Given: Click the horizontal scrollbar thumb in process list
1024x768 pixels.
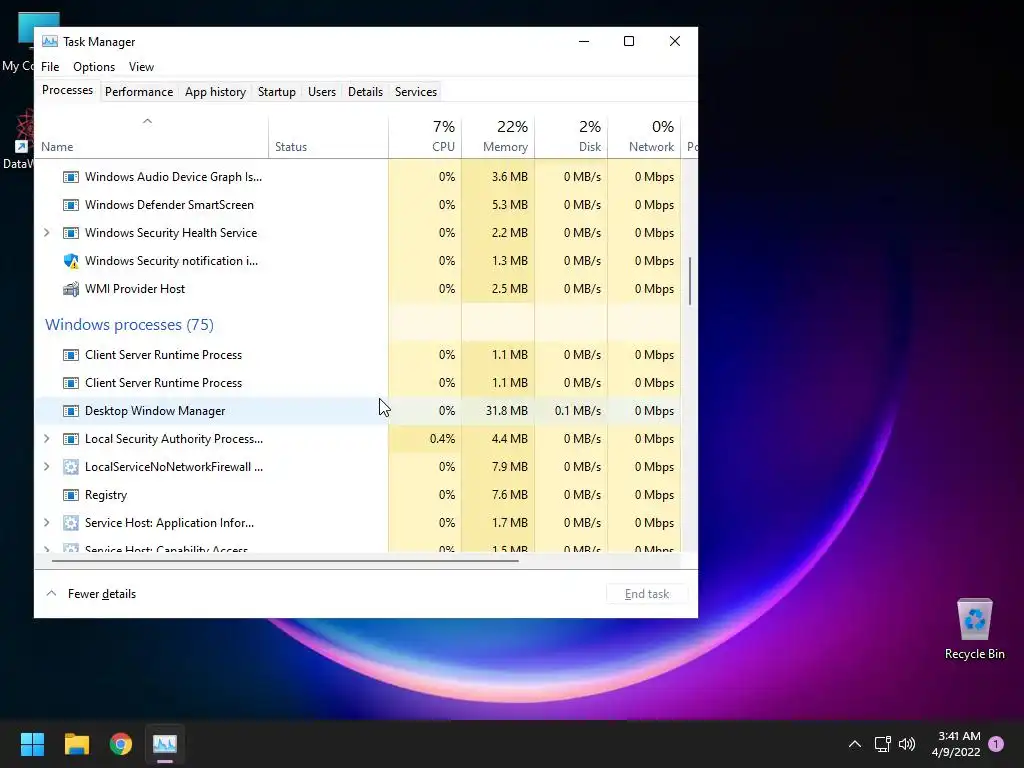Looking at the screenshot, I should (x=285, y=560).
